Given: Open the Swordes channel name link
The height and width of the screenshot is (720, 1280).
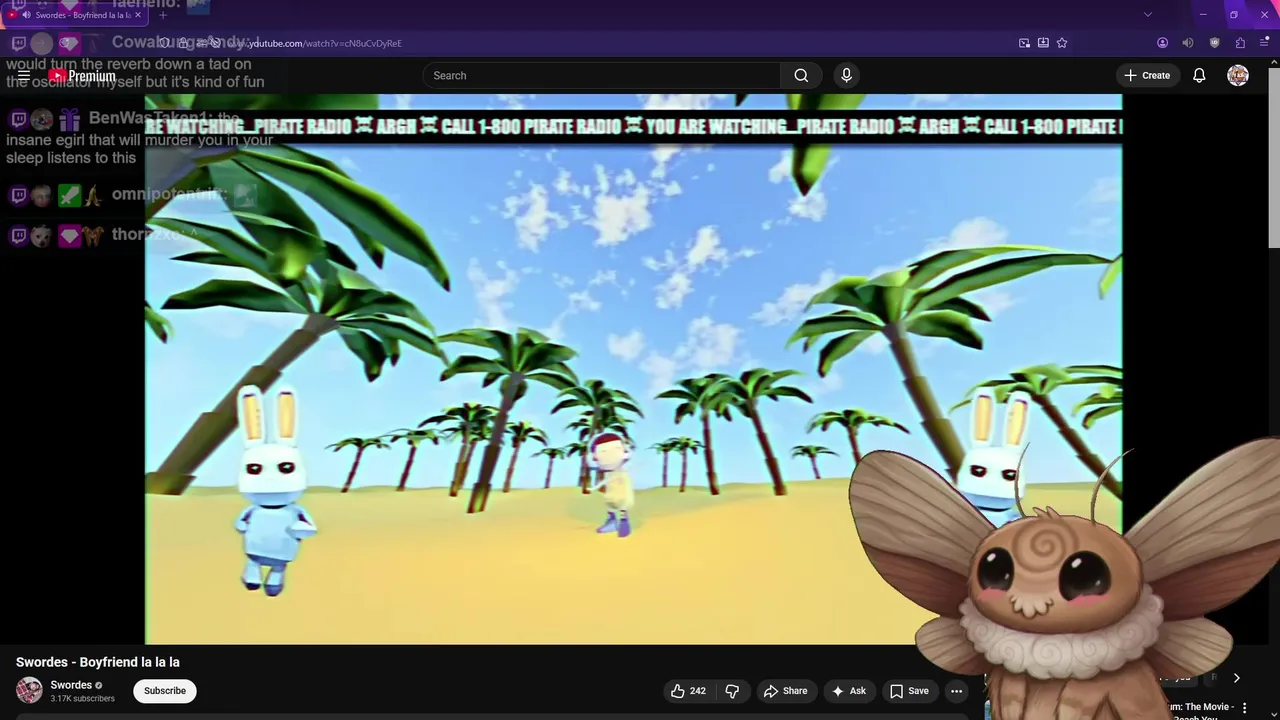Looking at the screenshot, I should [x=71, y=685].
